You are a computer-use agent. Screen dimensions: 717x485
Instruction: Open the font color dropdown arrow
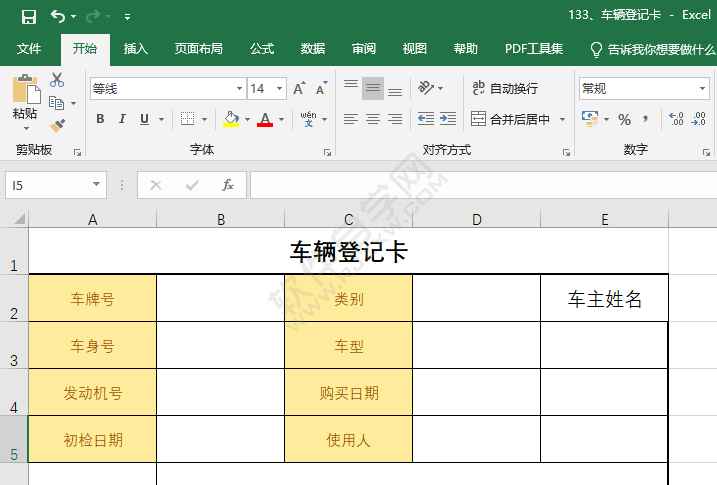[x=282, y=119]
